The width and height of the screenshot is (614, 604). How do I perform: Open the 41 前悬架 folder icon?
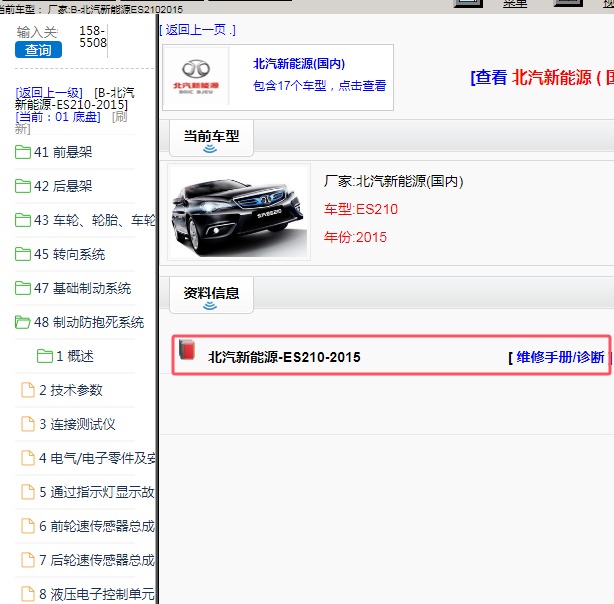(x=23, y=152)
